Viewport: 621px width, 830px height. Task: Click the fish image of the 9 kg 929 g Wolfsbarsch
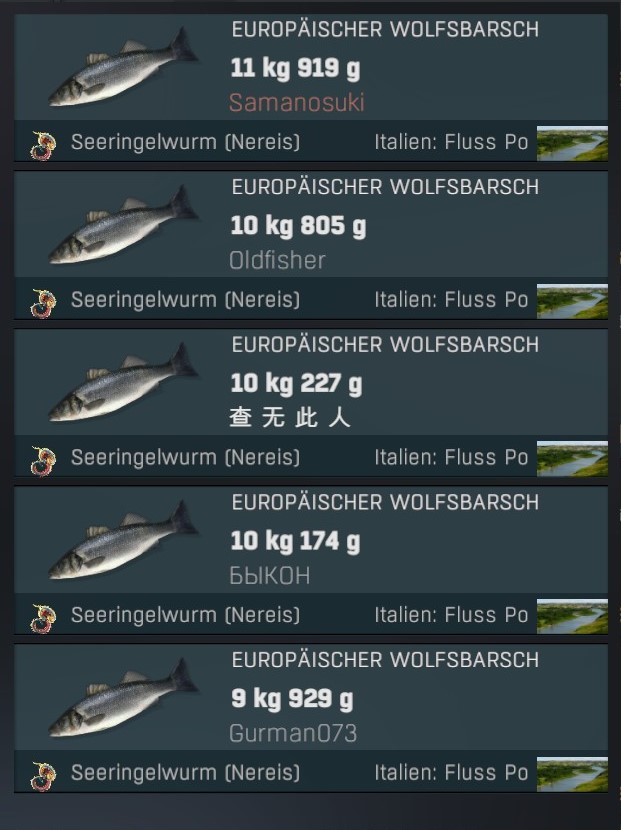click(123, 699)
